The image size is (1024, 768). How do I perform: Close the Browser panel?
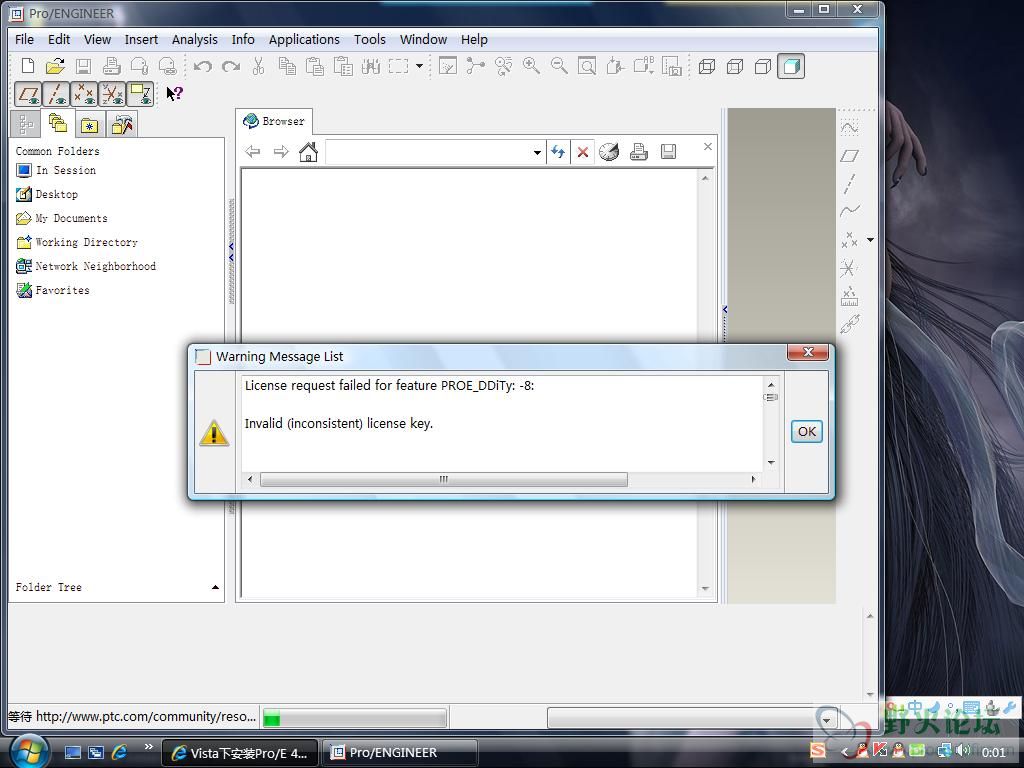tap(707, 146)
